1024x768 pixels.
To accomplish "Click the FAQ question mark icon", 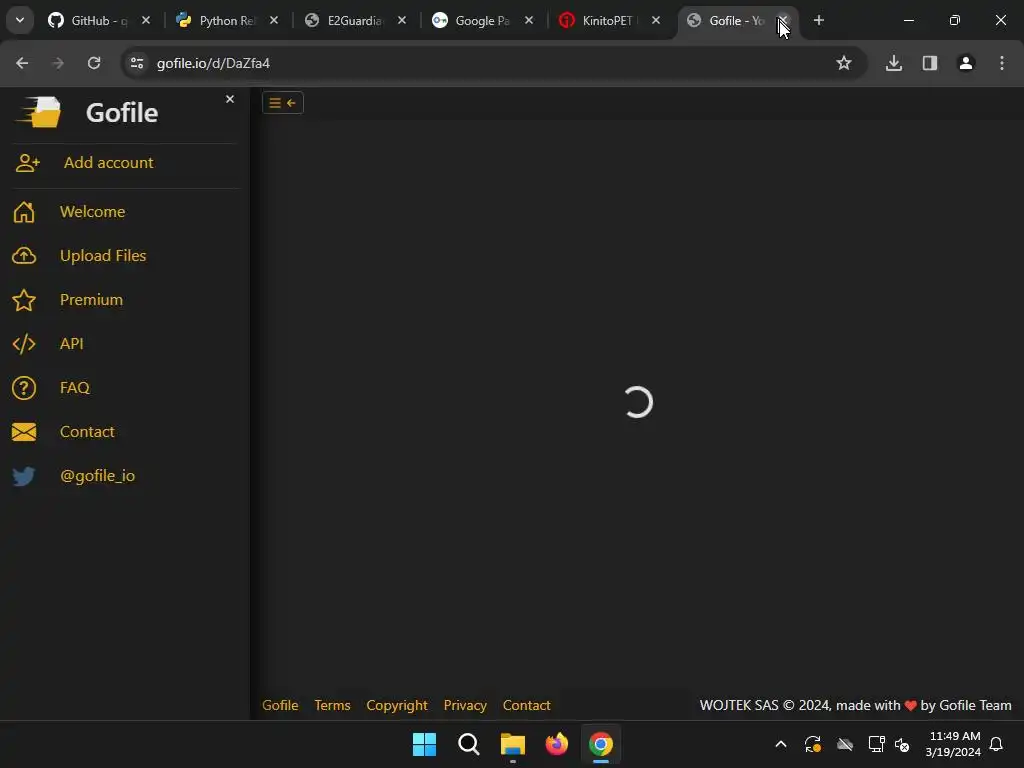I will coord(24,388).
